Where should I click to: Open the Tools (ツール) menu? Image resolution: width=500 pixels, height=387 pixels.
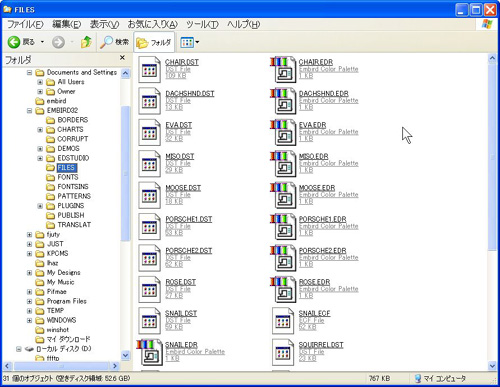[x=202, y=24]
